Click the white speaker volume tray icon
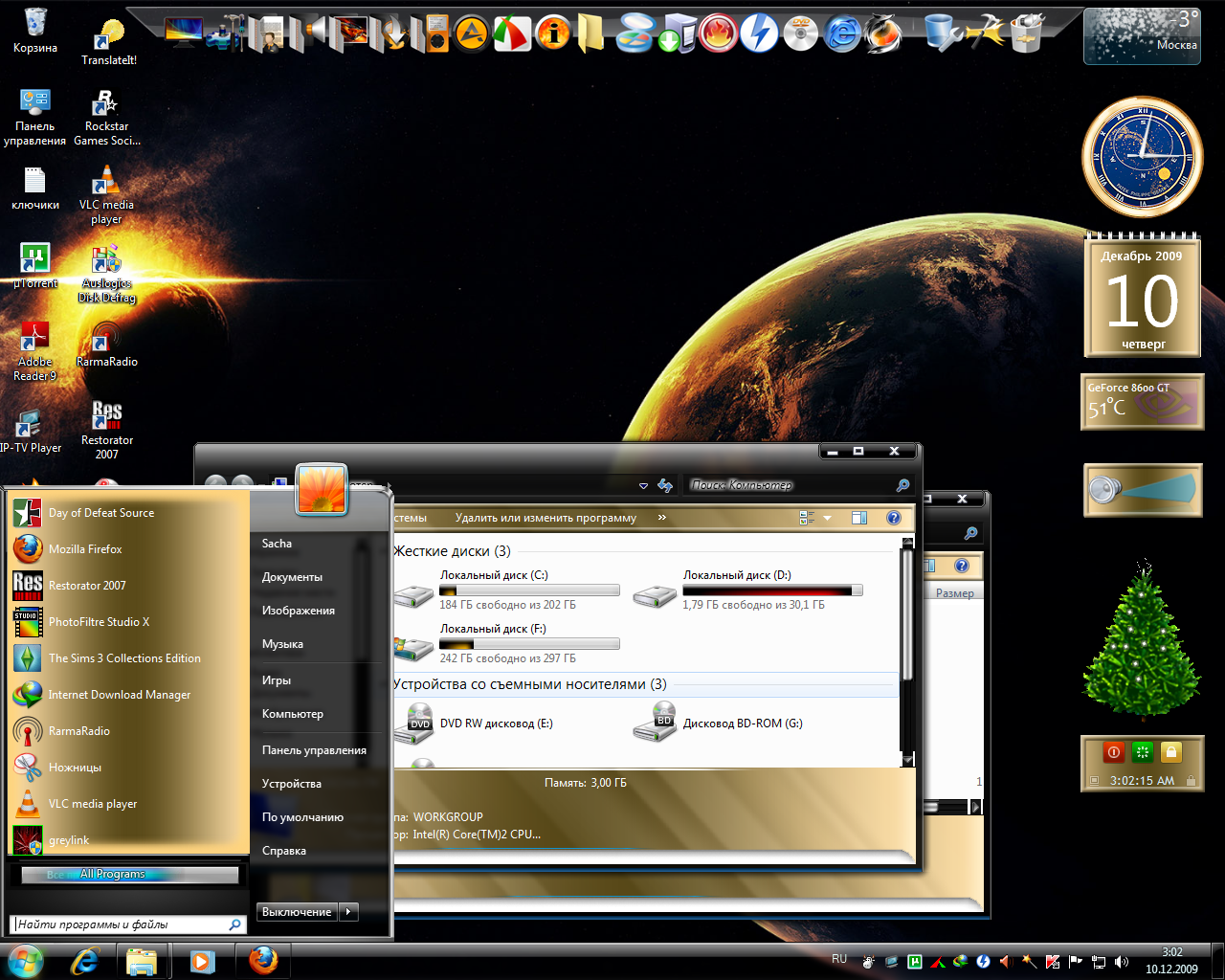This screenshot has width=1225, height=980. pyautogui.click(x=1122, y=962)
